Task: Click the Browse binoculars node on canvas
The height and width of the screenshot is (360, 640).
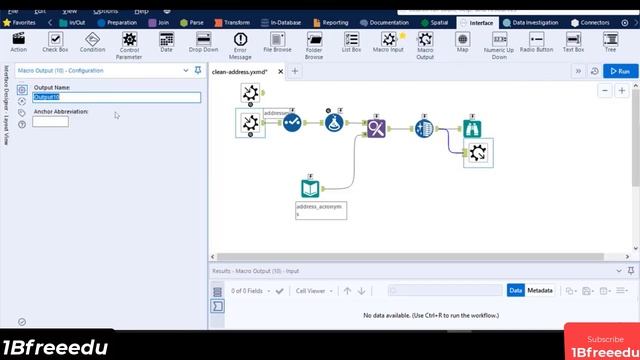Action: [x=472, y=129]
